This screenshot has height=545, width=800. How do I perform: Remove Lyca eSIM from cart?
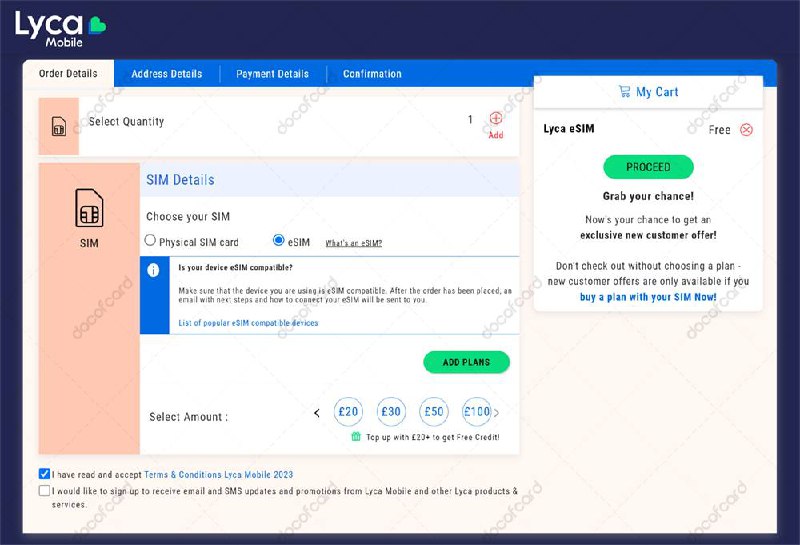tap(746, 130)
